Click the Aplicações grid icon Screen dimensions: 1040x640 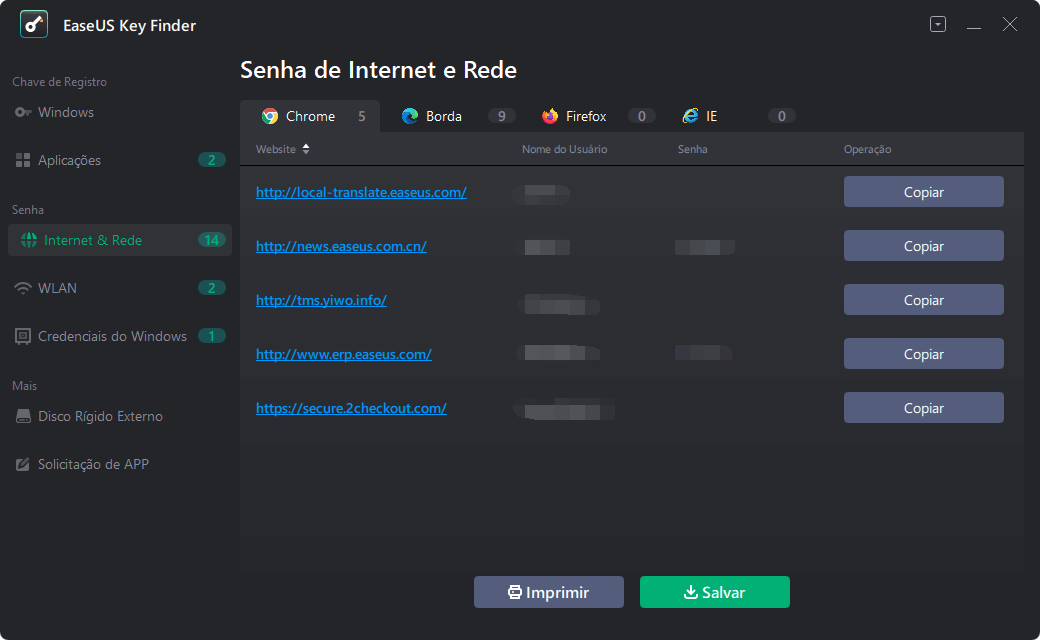(23, 160)
